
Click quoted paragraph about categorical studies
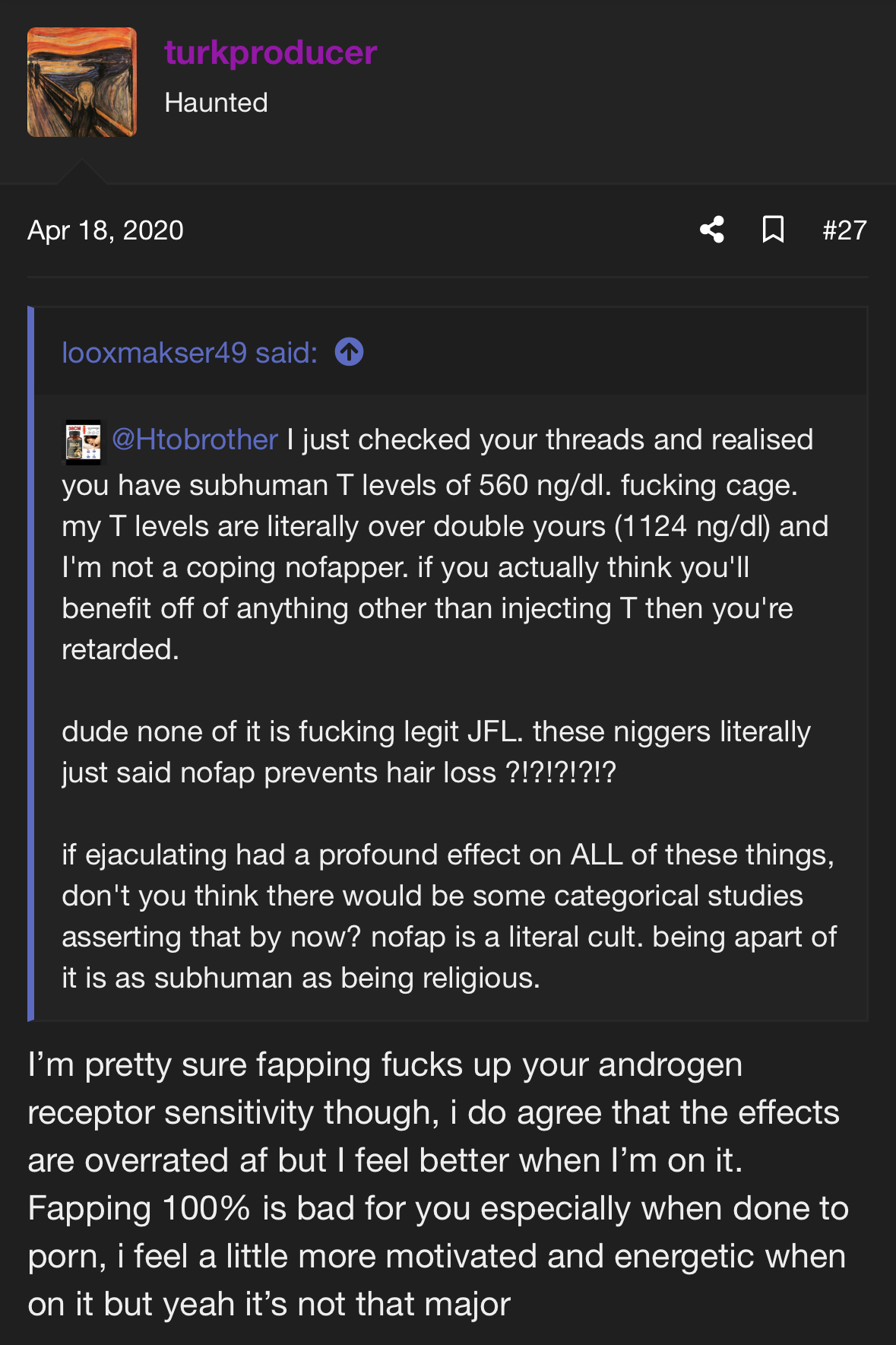[x=449, y=916]
